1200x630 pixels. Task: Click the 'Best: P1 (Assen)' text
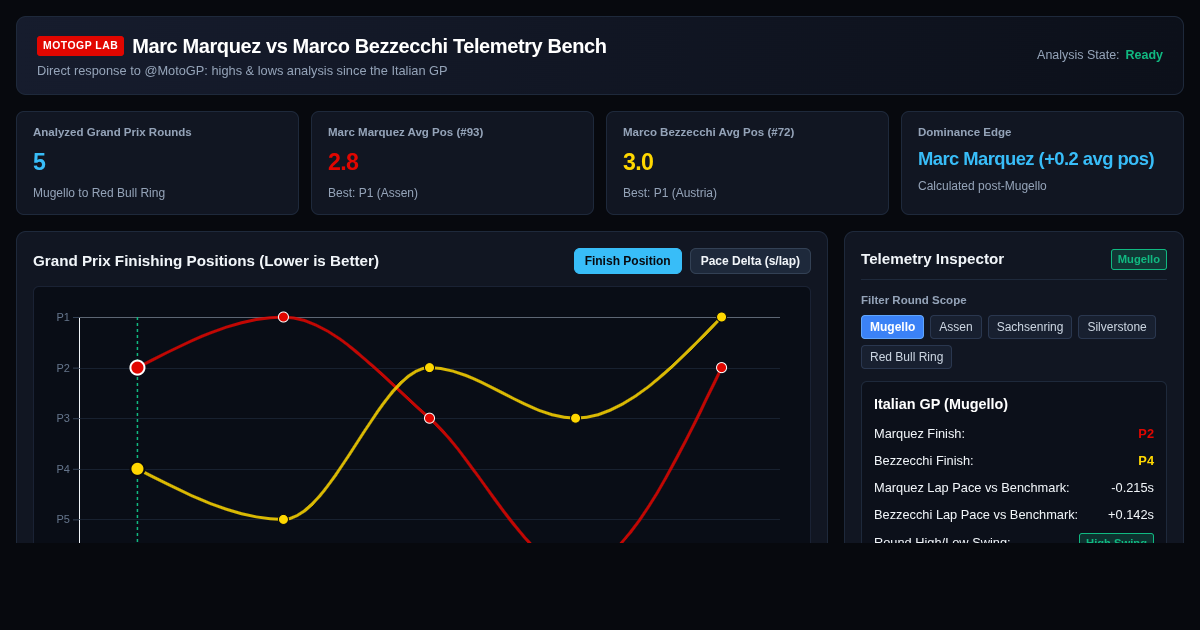coord(373,193)
